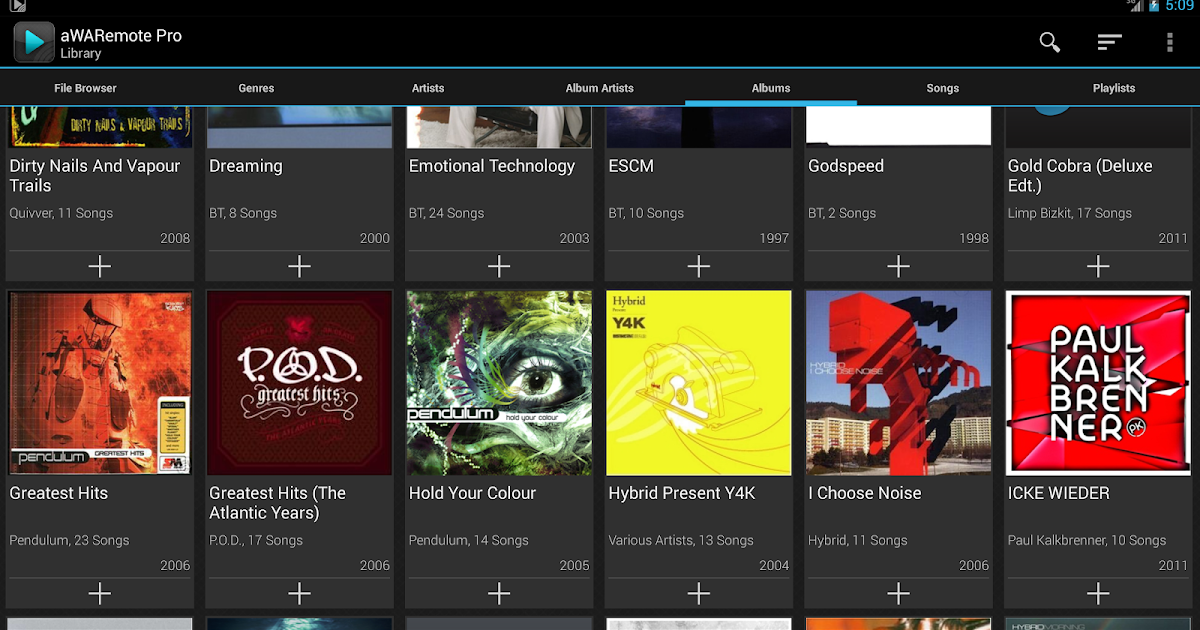Open the overflow menu with three dots
The image size is (1200, 630).
[1169, 42]
